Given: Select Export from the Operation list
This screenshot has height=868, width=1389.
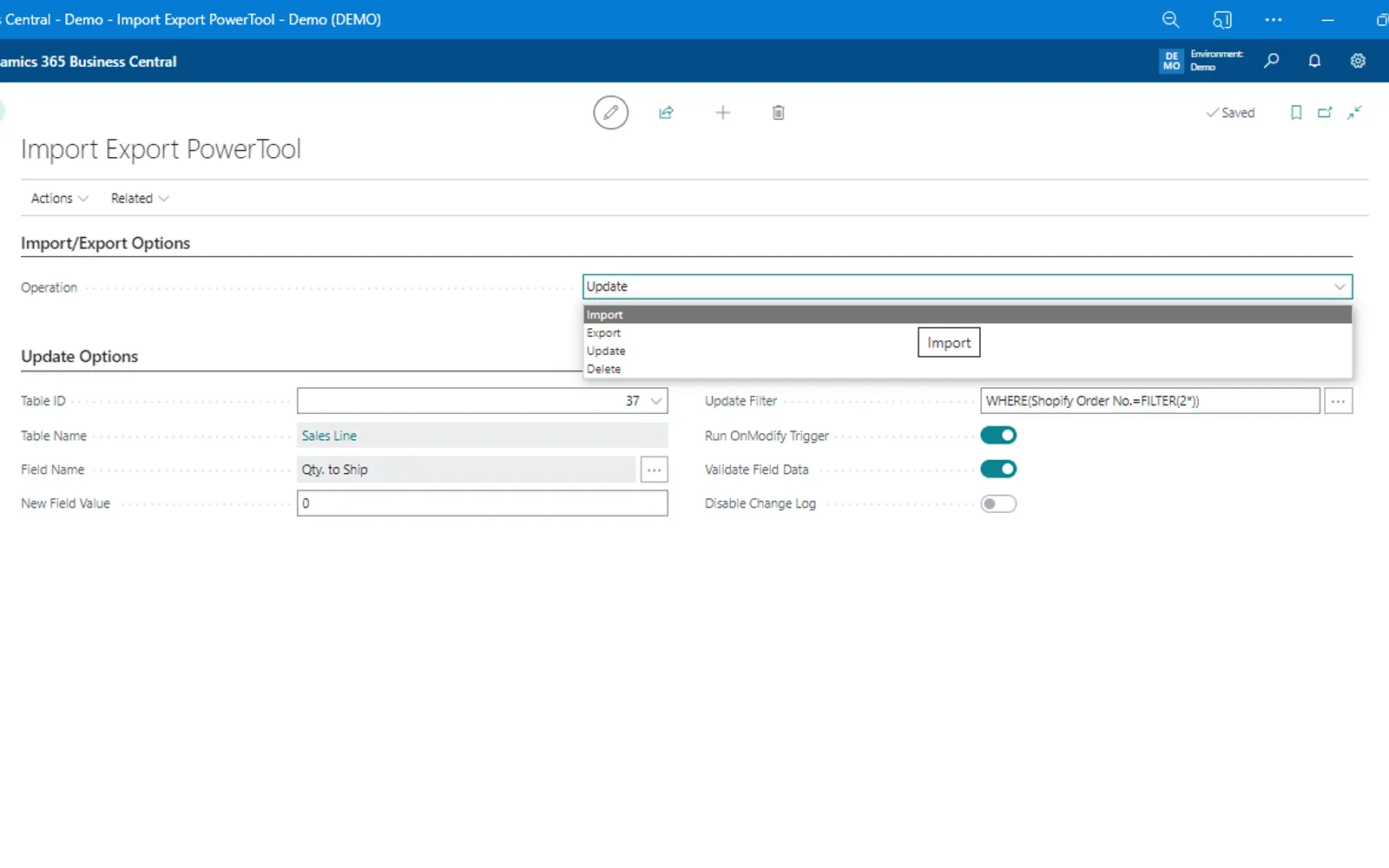Looking at the screenshot, I should pos(967,332).
